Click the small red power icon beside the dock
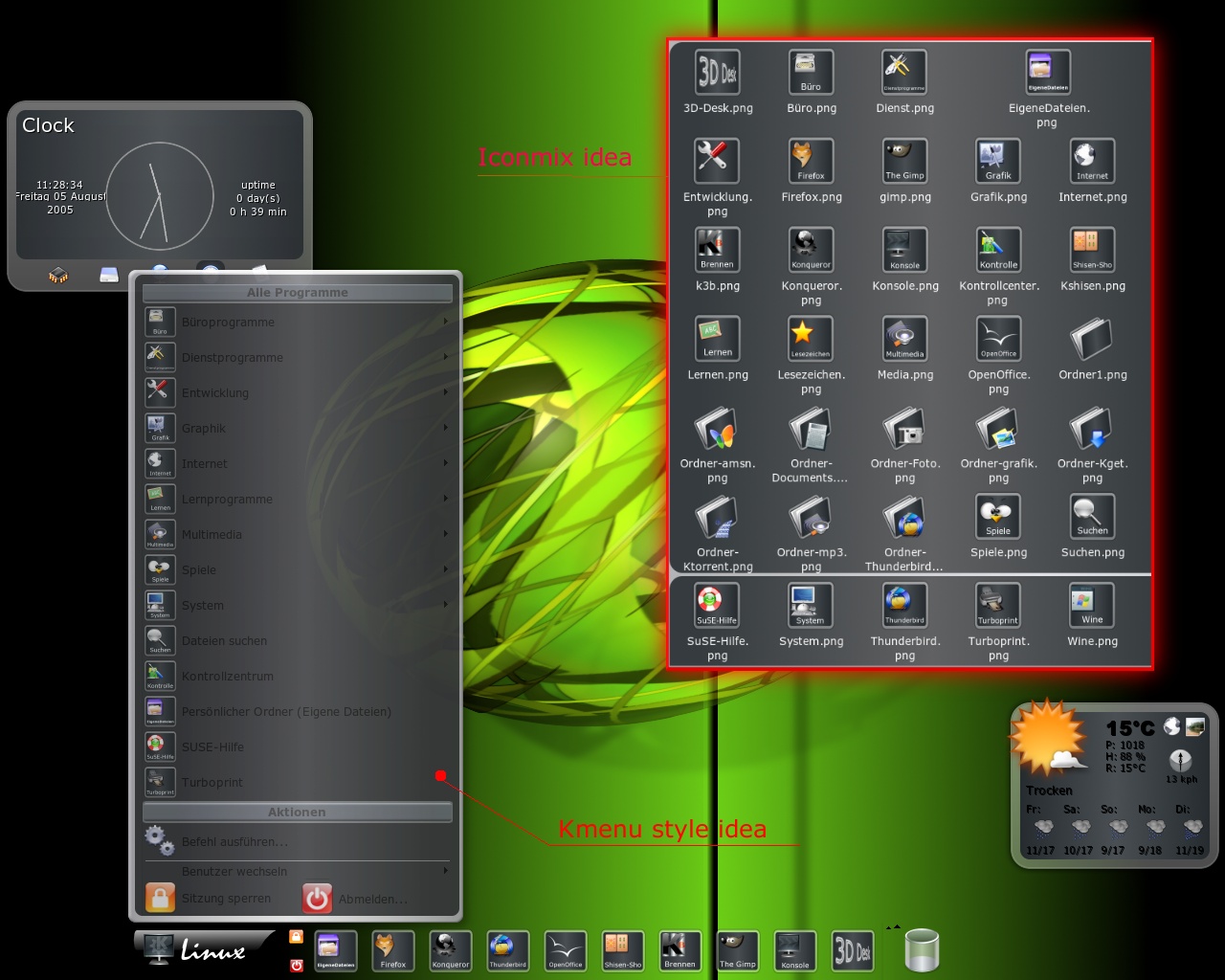This screenshot has width=1225, height=980. [297, 965]
